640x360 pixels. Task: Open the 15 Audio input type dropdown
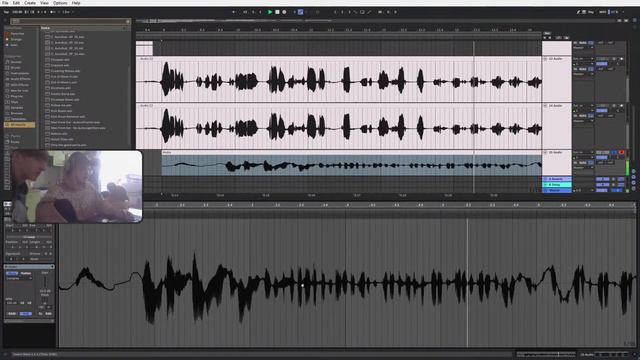(x=583, y=153)
